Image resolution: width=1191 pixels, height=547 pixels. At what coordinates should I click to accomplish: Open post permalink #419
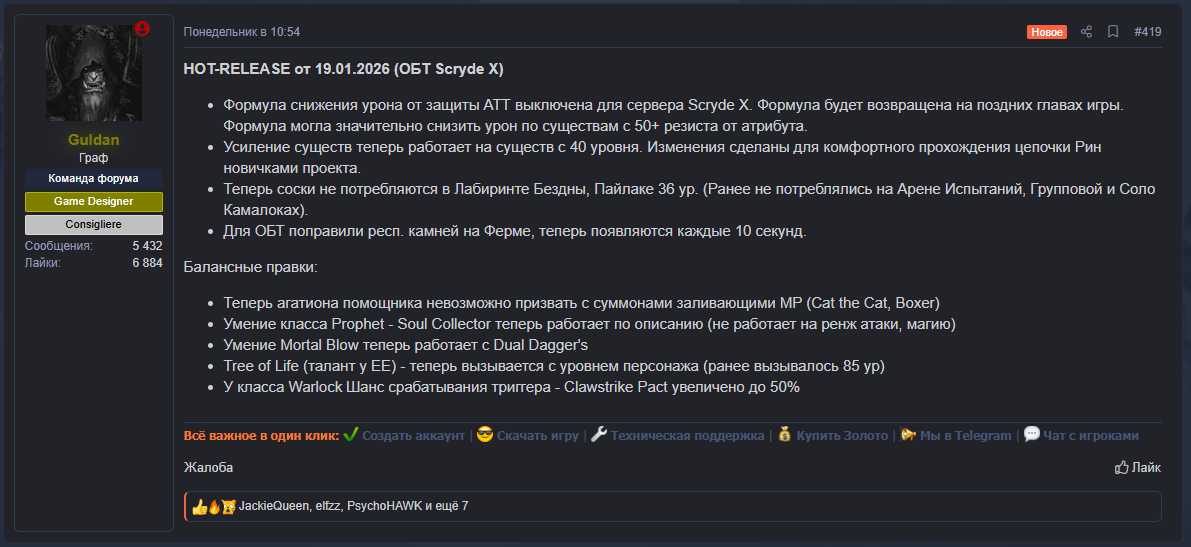pos(1147,32)
